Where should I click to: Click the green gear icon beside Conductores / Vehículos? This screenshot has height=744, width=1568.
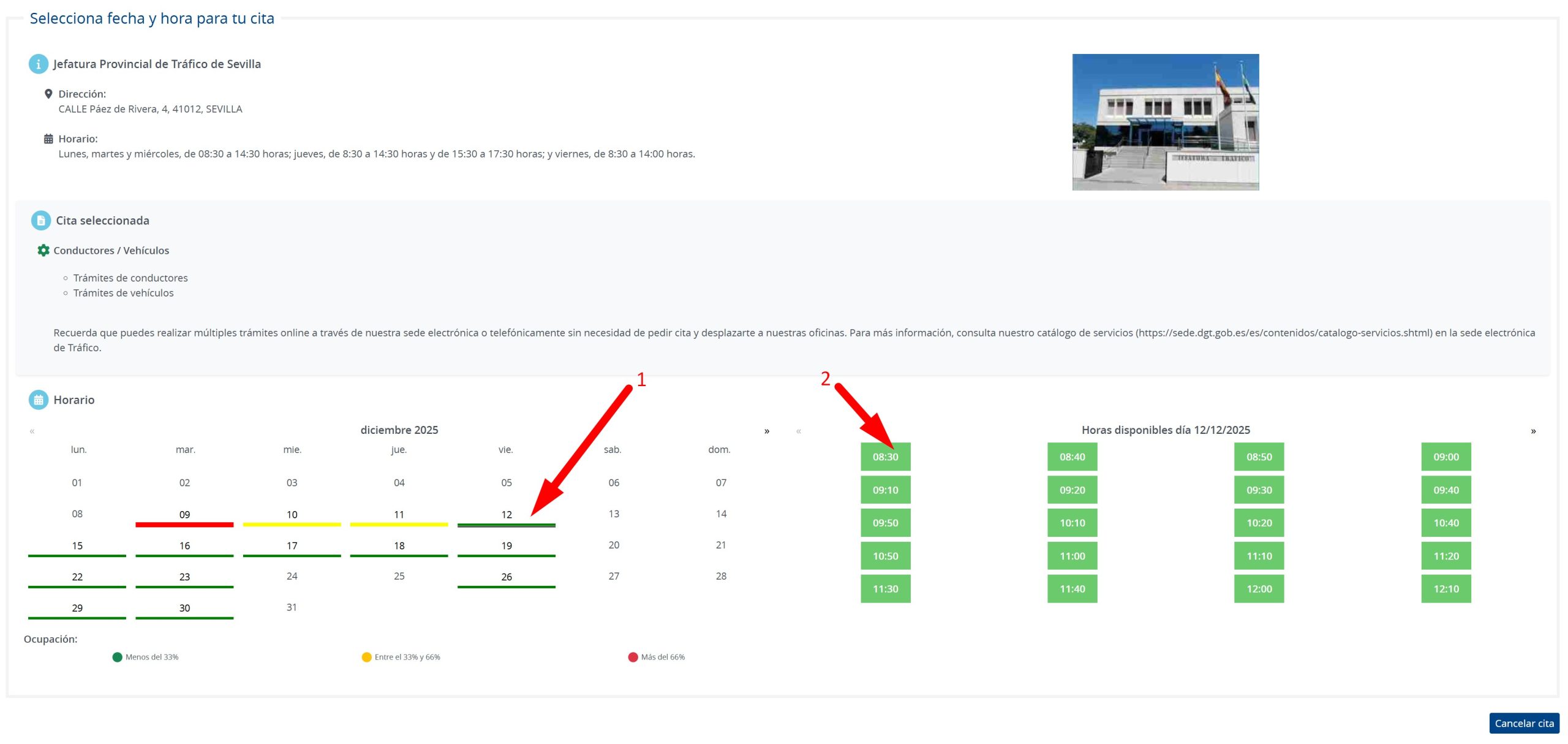pos(43,251)
